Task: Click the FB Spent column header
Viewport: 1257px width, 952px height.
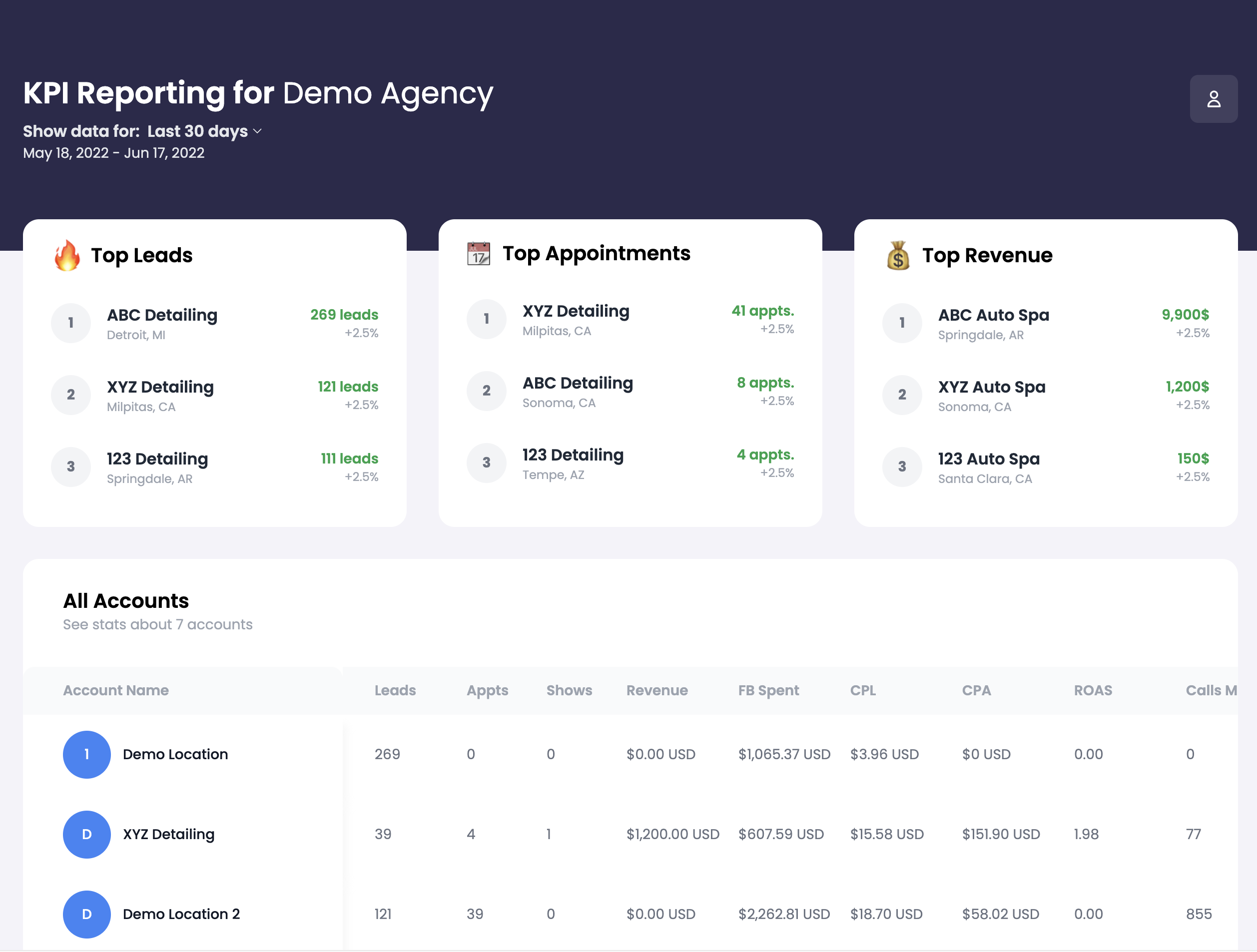Action: click(768, 690)
